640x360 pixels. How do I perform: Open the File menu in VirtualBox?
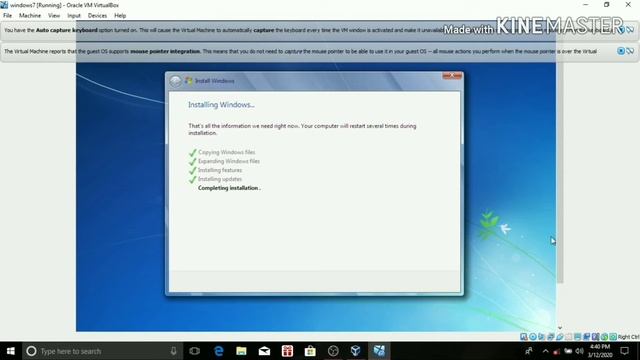coord(7,16)
